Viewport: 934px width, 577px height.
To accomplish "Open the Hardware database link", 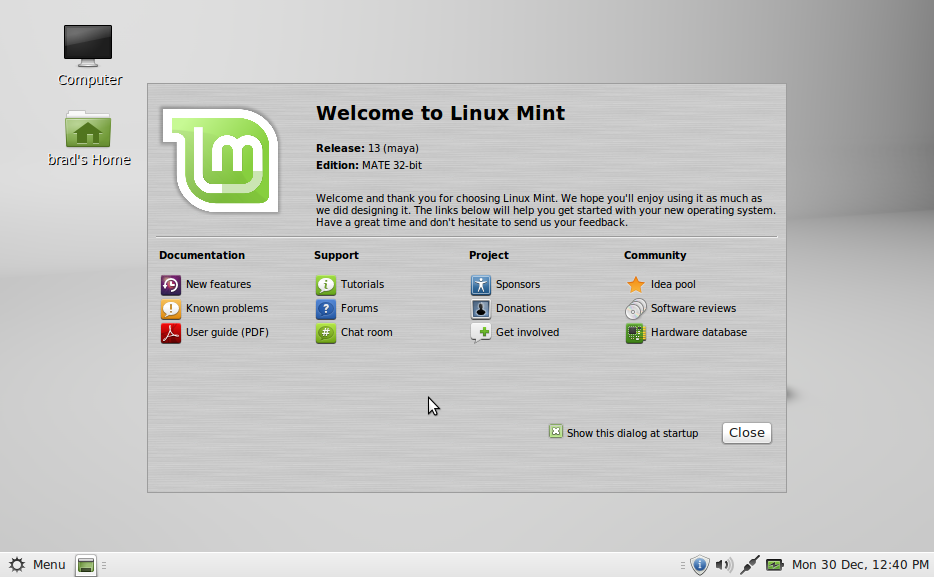I will click(699, 333).
